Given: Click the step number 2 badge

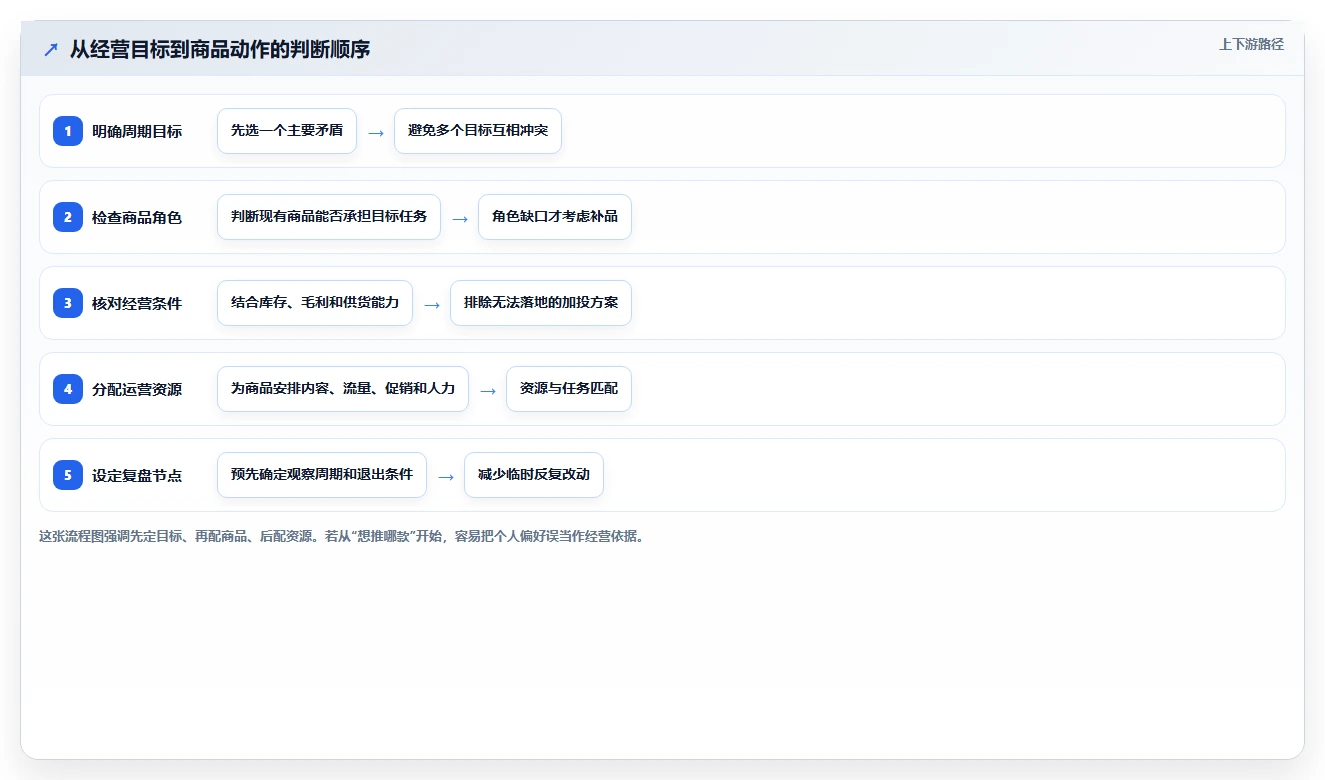Looking at the screenshot, I should 68,217.
